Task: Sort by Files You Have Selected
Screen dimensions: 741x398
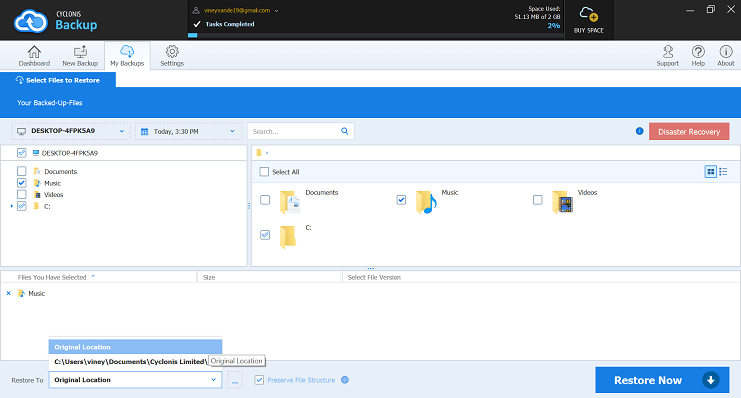Action: pyautogui.click(x=52, y=277)
